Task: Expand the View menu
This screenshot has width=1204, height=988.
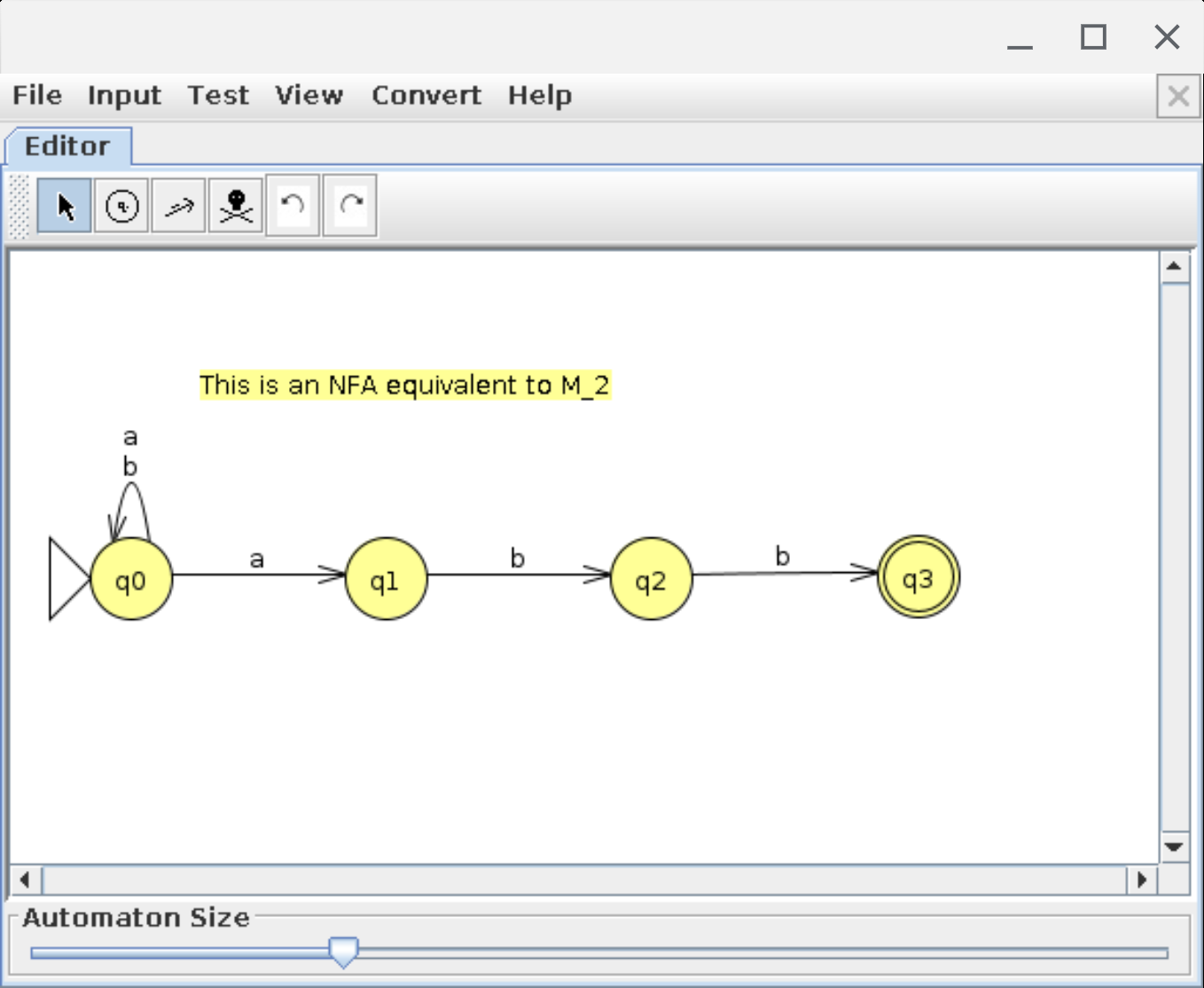Action: tap(309, 96)
